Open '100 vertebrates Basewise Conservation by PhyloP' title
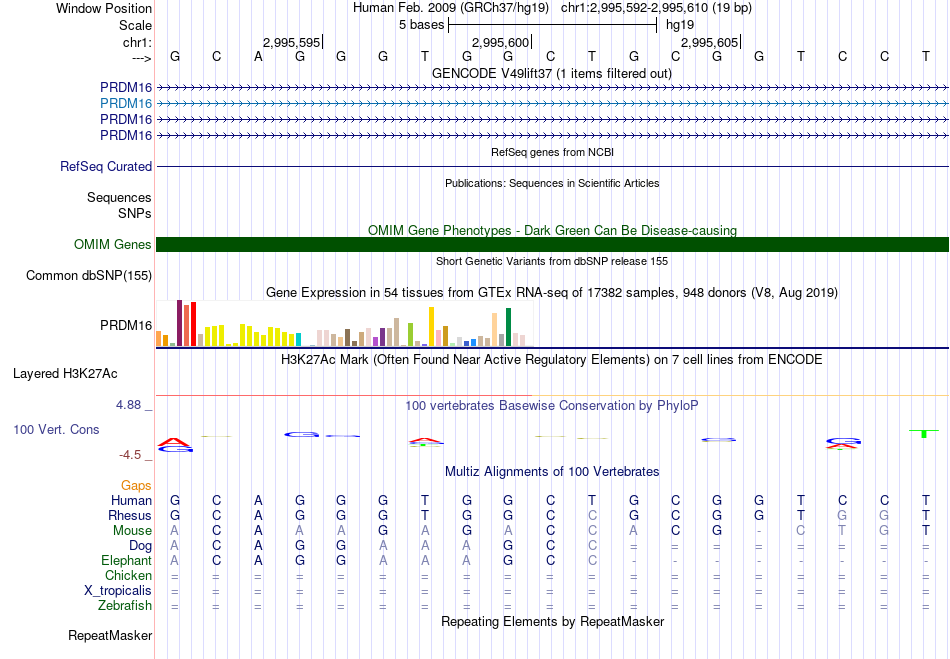The height and width of the screenshot is (659, 950). (x=552, y=406)
